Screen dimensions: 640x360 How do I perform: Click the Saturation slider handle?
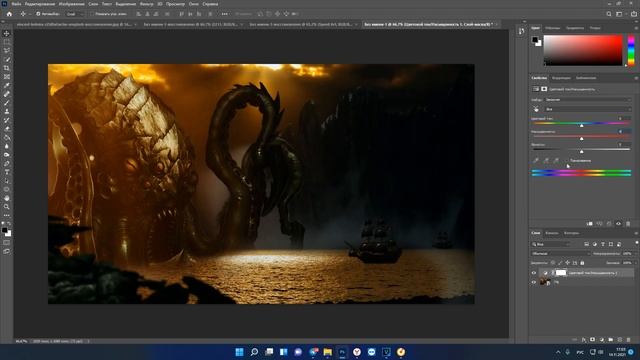[x=582, y=139]
